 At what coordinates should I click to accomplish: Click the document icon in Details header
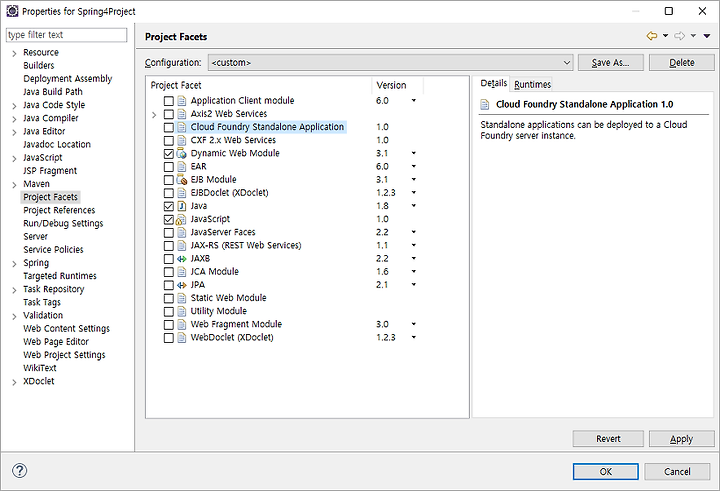click(485, 105)
